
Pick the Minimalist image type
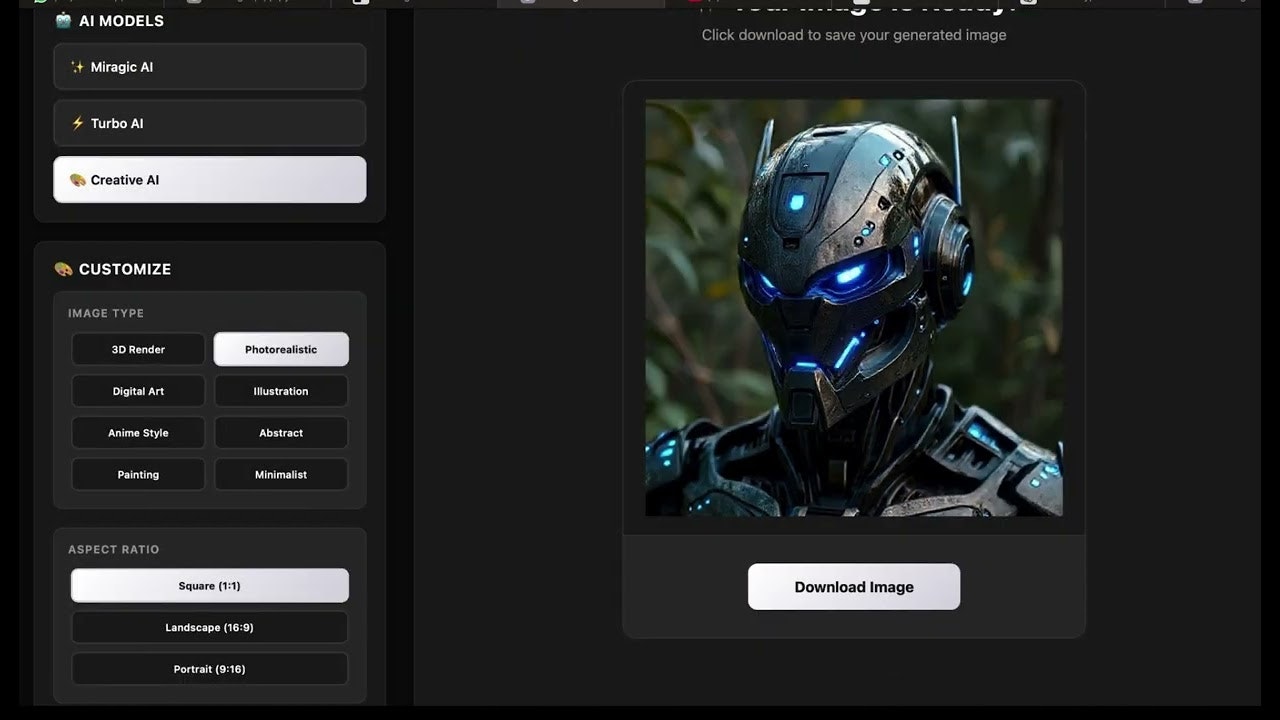coord(281,475)
